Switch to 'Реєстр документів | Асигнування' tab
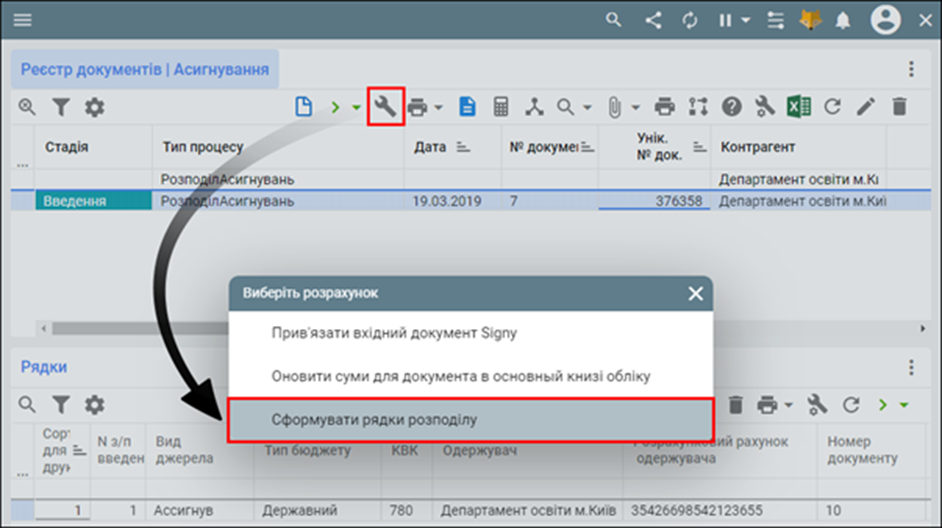 (x=145, y=70)
